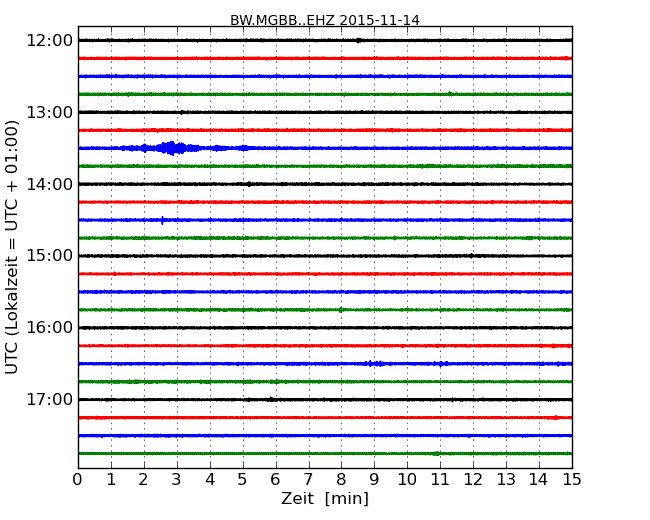Click the large blue seismic event near minute 3
The height and width of the screenshot is (520, 650).
coord(172,148)
